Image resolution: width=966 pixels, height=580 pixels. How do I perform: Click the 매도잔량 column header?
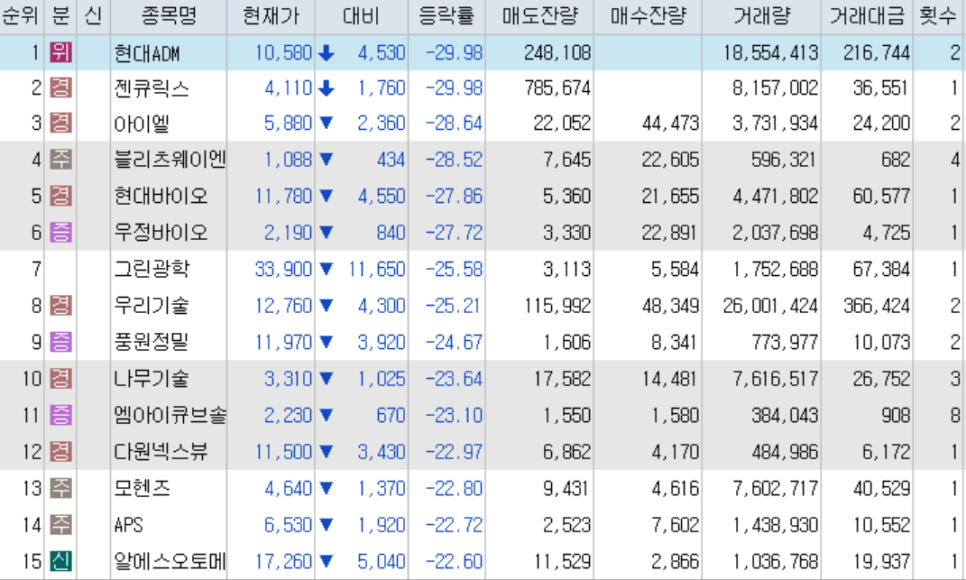point(540,16)
